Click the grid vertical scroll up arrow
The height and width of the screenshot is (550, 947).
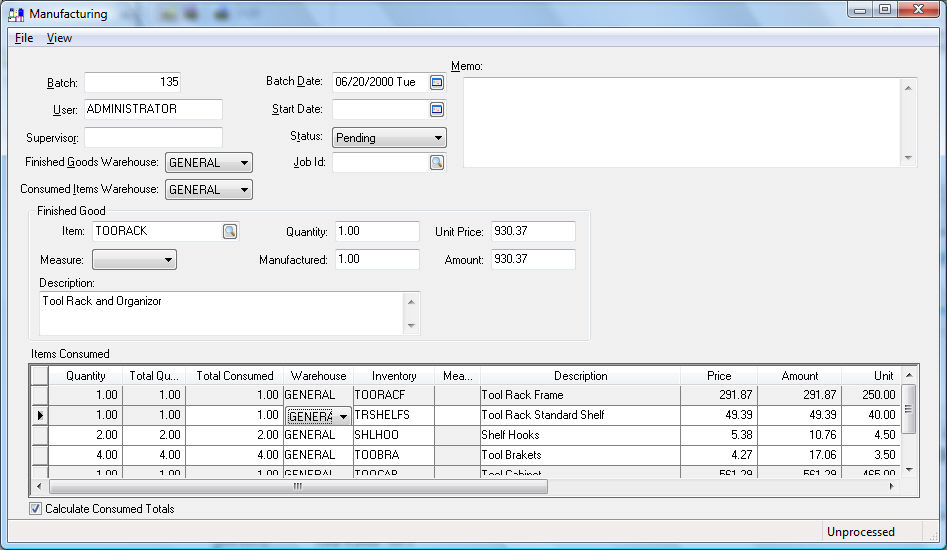click(909, 376)
